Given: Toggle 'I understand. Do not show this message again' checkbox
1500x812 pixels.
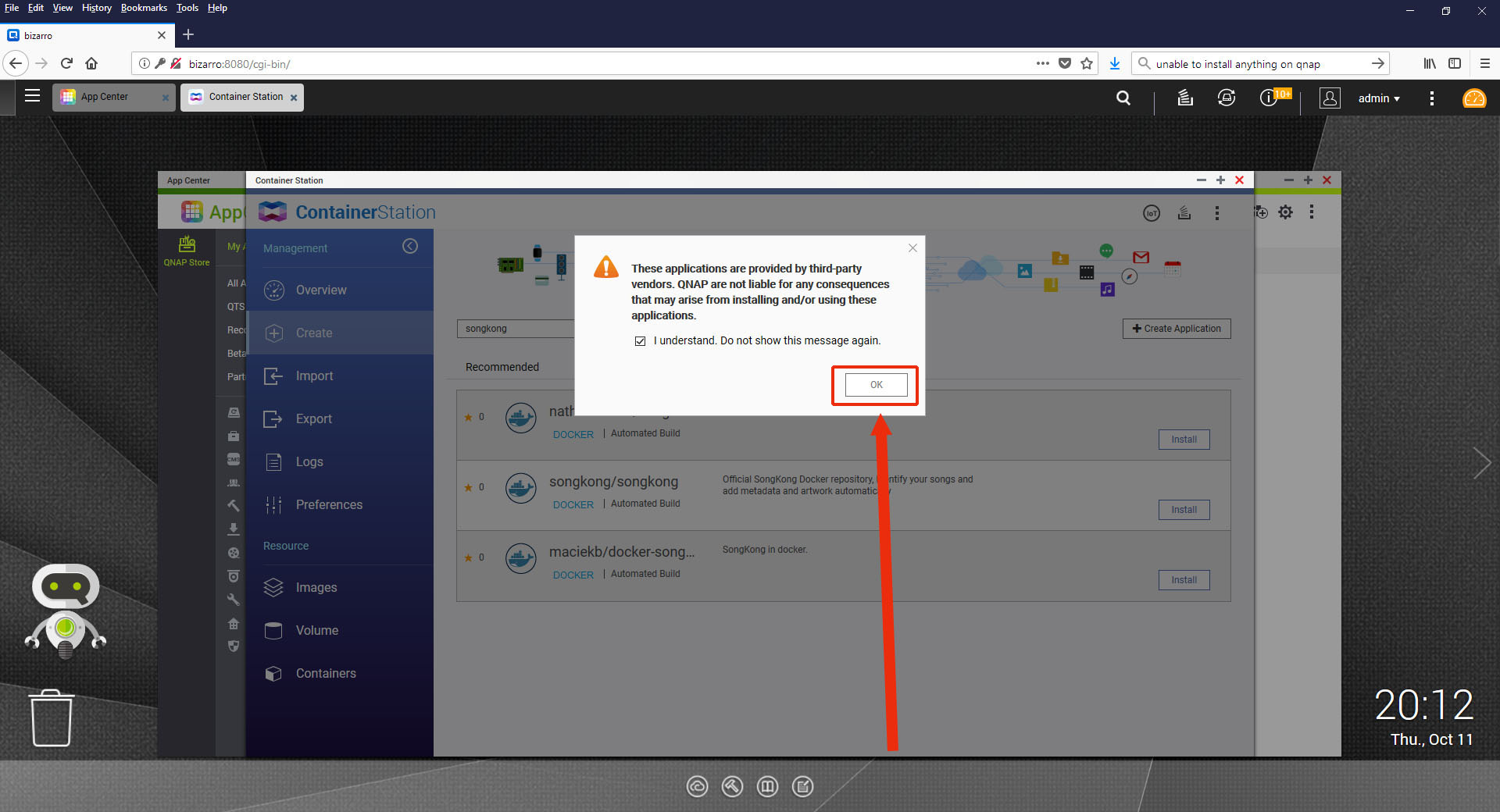Looking at the screenshot, I should coord(640,341).
